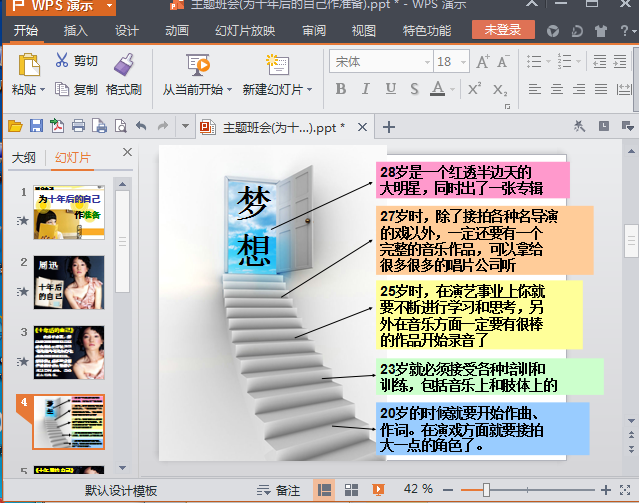Undo the last action
639x503 pixels.
(141, 126)
